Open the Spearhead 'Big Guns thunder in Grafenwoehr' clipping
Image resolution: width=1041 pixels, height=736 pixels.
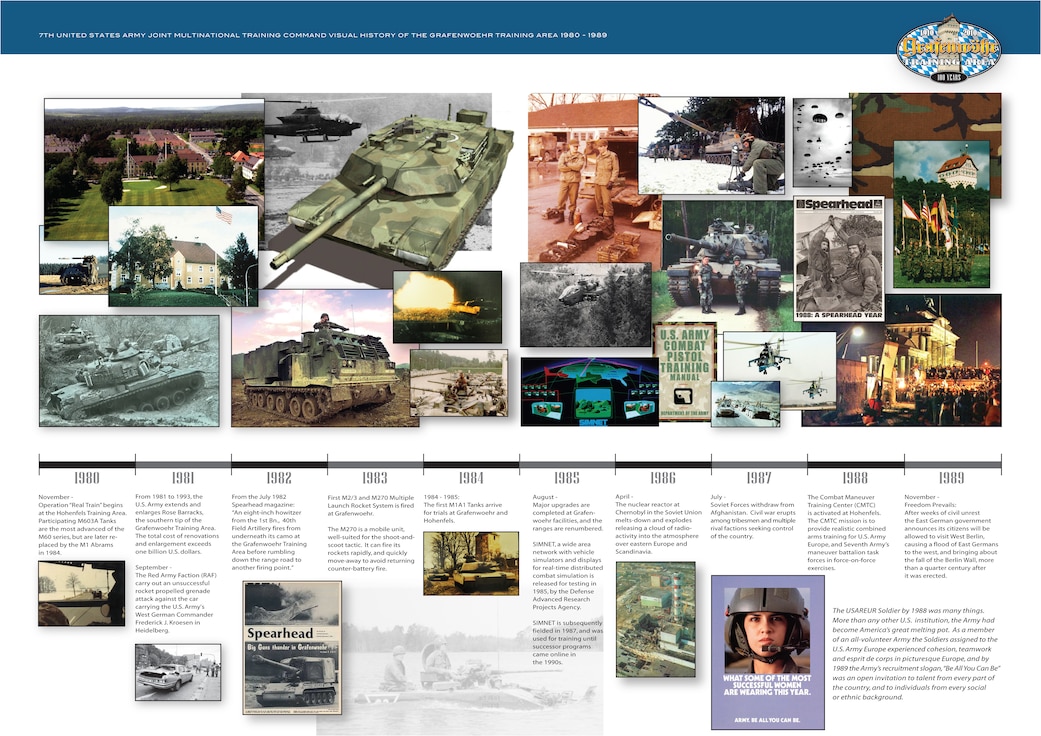(x=292, y=647)
